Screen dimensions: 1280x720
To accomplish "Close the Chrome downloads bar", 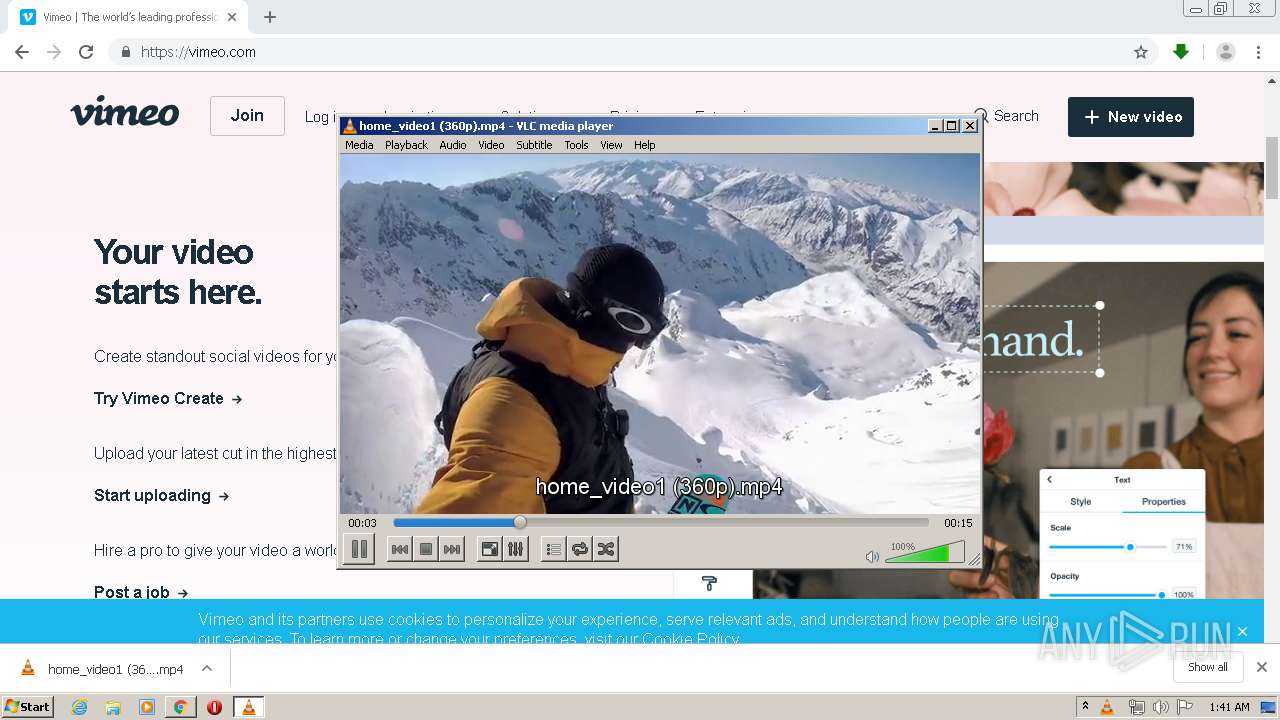I will click(x=1262, y=667).
